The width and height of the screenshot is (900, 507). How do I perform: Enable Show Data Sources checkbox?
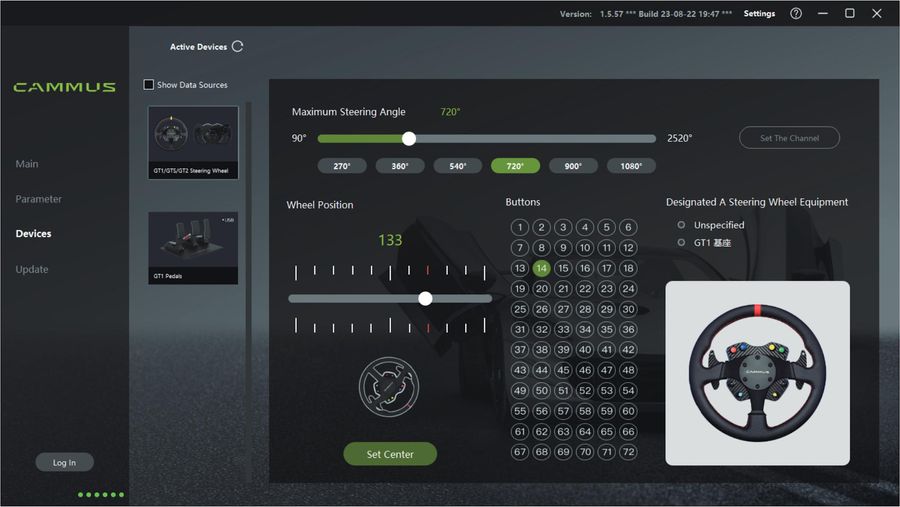click(x=149, y=85)
